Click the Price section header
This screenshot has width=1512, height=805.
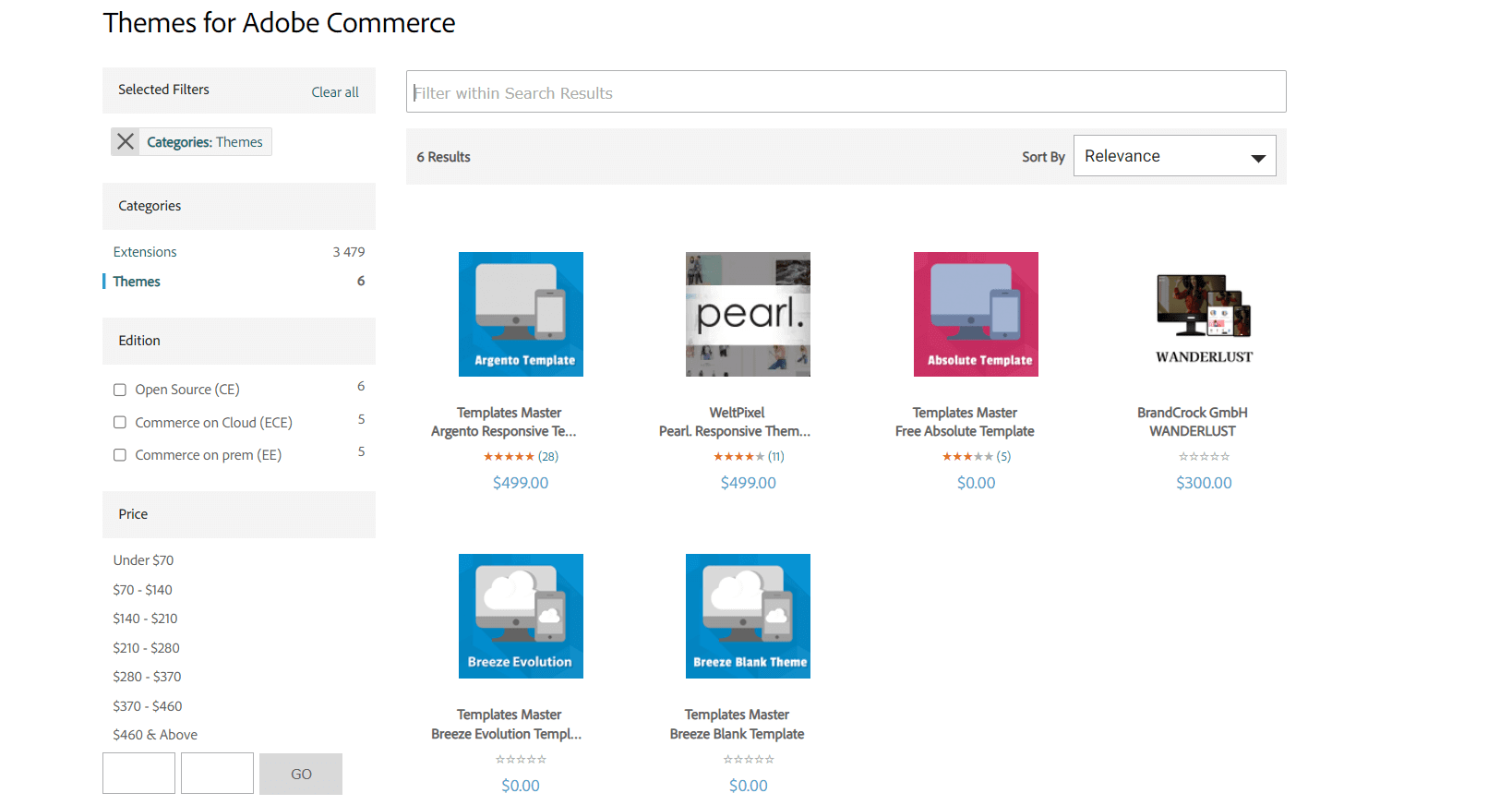coord(239,514)
